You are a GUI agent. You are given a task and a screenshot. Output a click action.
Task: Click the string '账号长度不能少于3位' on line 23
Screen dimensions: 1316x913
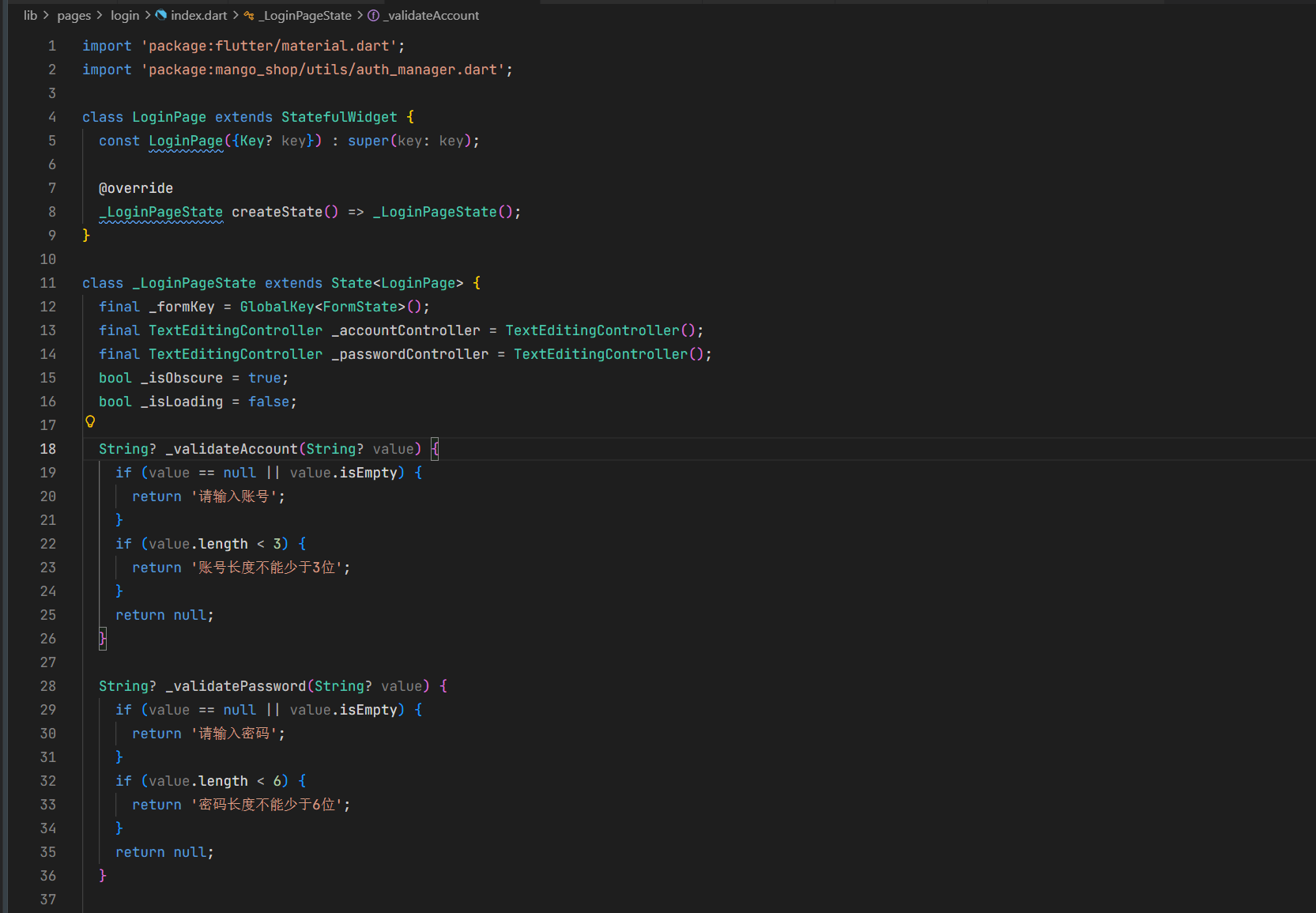pos(266,568)
